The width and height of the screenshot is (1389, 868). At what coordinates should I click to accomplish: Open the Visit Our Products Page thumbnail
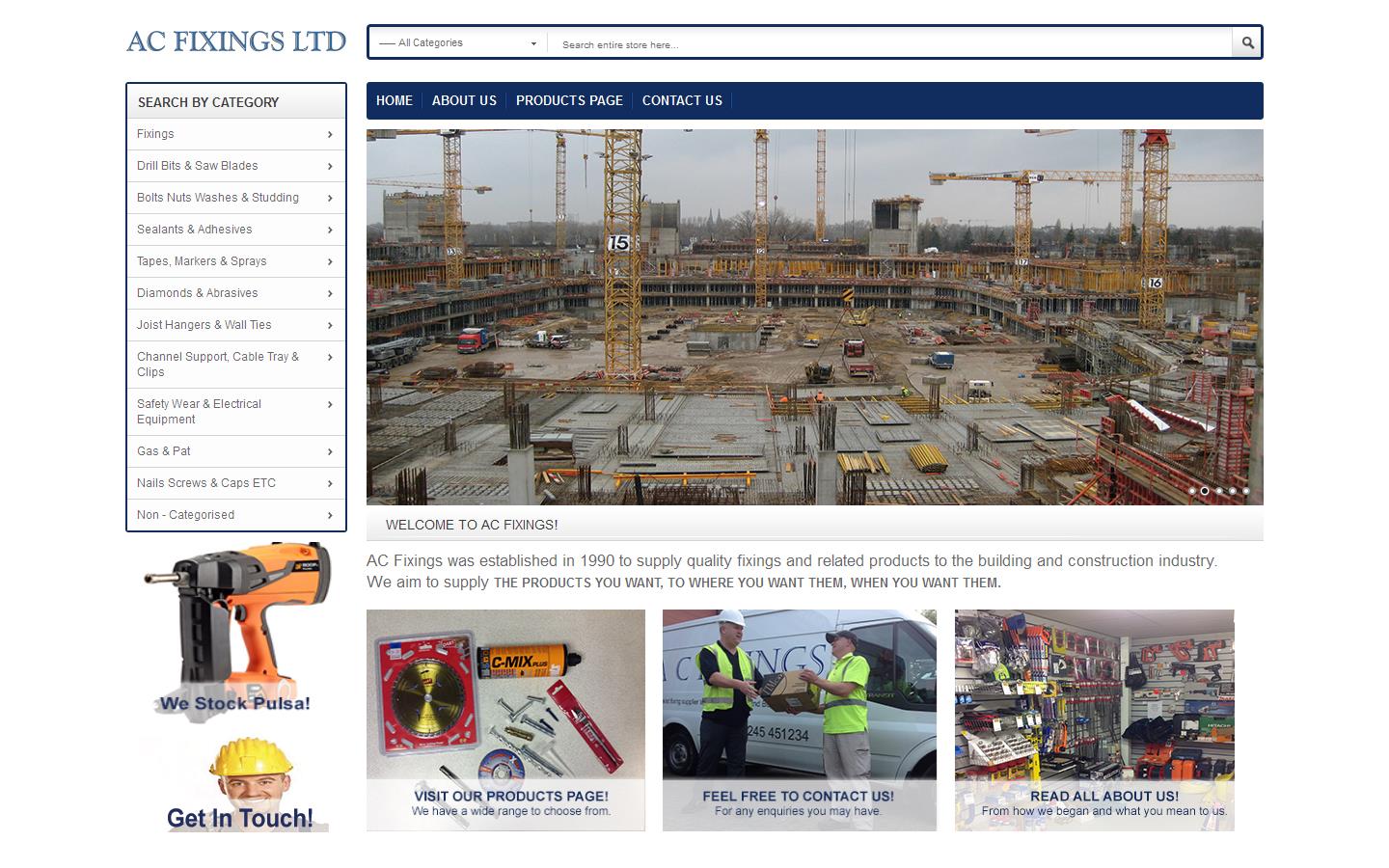[x=505, y=719]
